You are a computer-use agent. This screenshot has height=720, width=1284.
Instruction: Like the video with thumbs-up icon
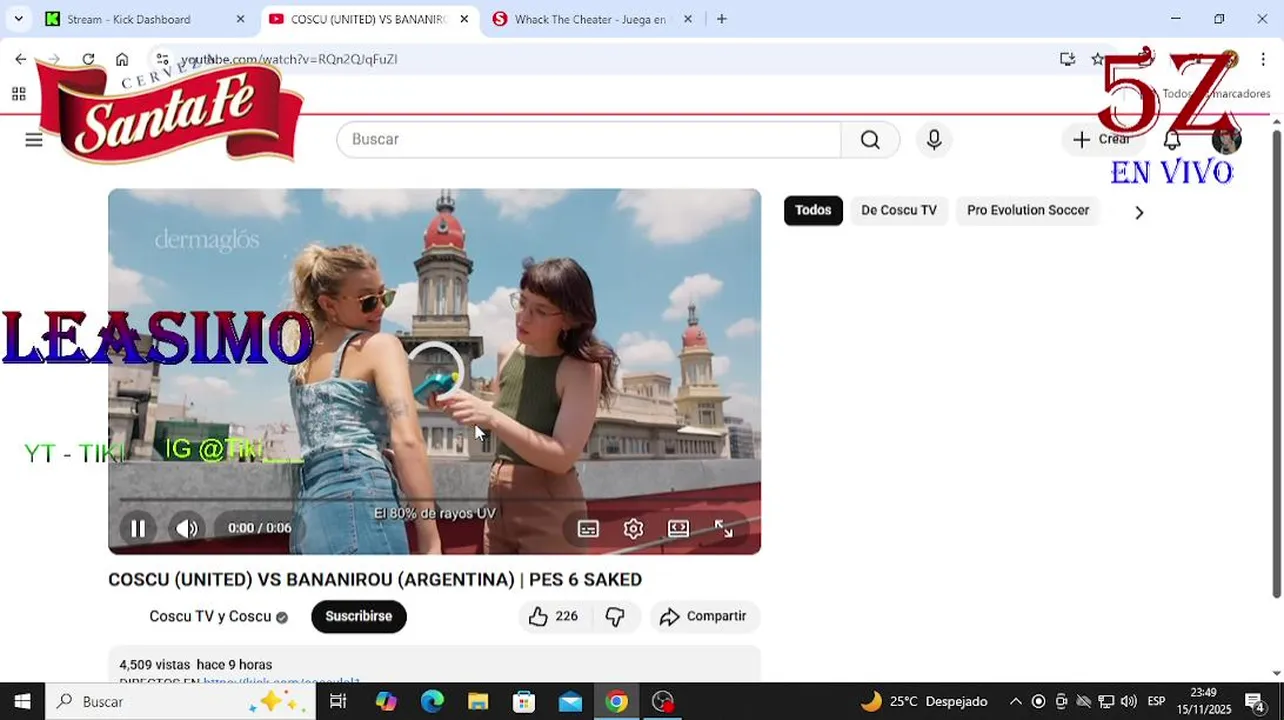pos(554,616)
